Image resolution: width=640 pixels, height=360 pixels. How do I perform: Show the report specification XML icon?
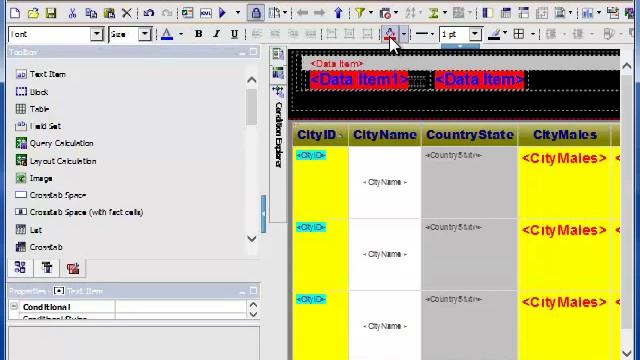(x=205, y=13)
